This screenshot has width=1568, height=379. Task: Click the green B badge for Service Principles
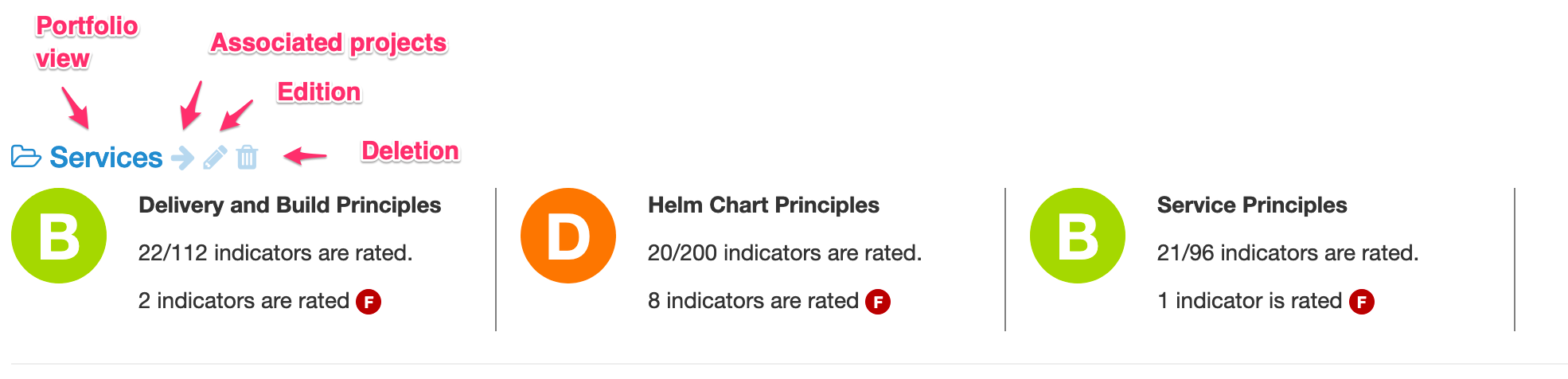(x=1078, y=236)
